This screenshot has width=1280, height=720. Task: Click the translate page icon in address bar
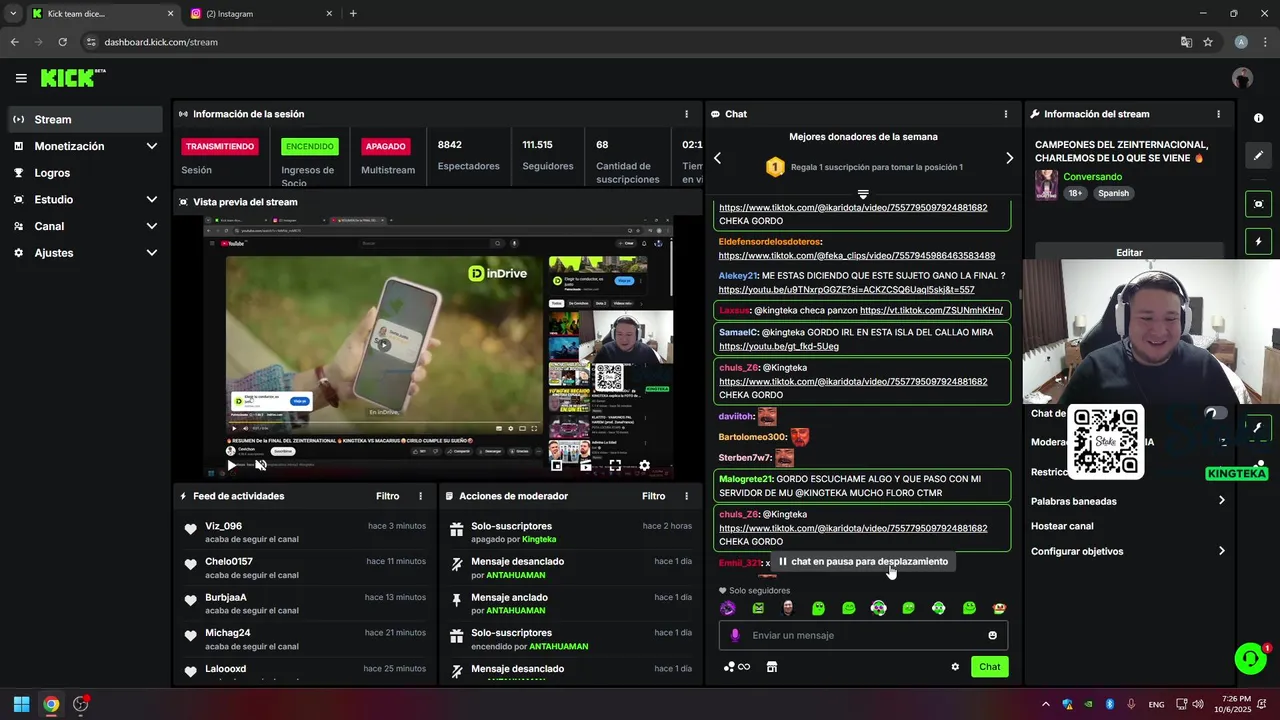1186,42
